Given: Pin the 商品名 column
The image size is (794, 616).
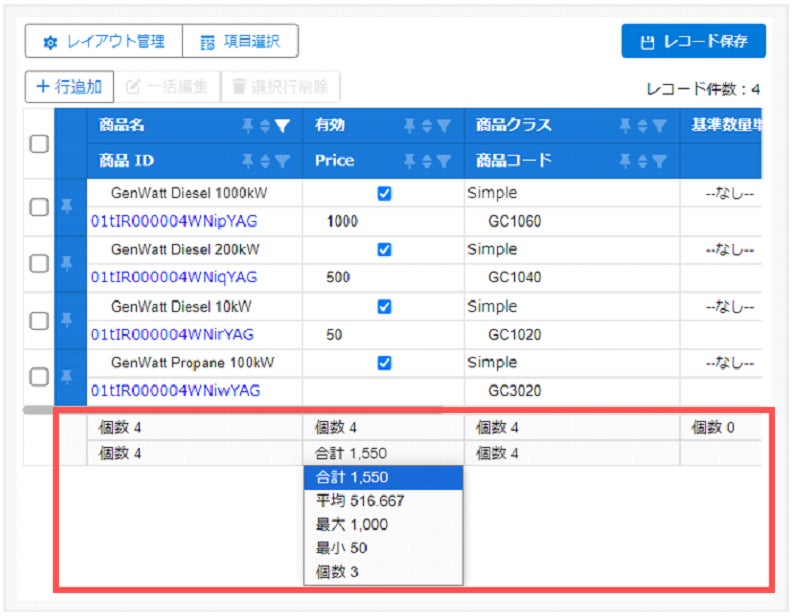Looking at the screenshot, I should point(248,125).
